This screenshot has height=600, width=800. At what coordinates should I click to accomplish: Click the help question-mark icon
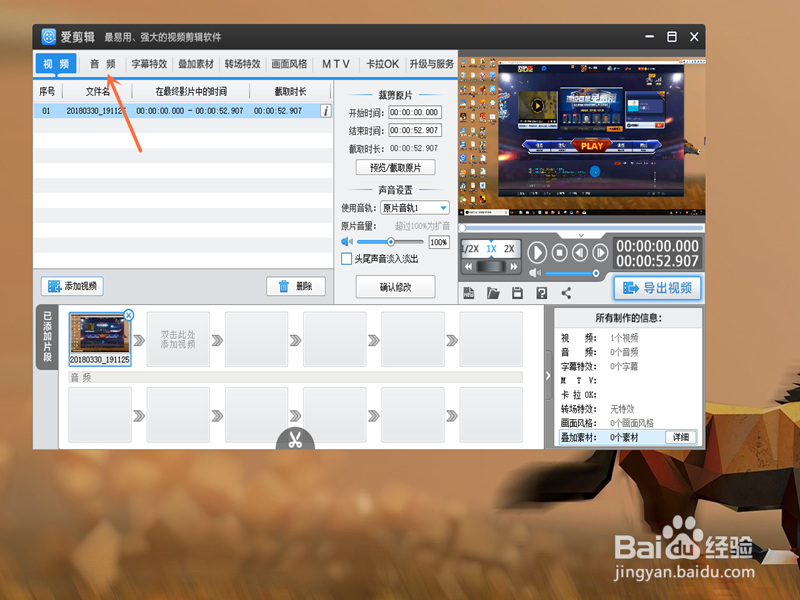(x=542, y=293)
